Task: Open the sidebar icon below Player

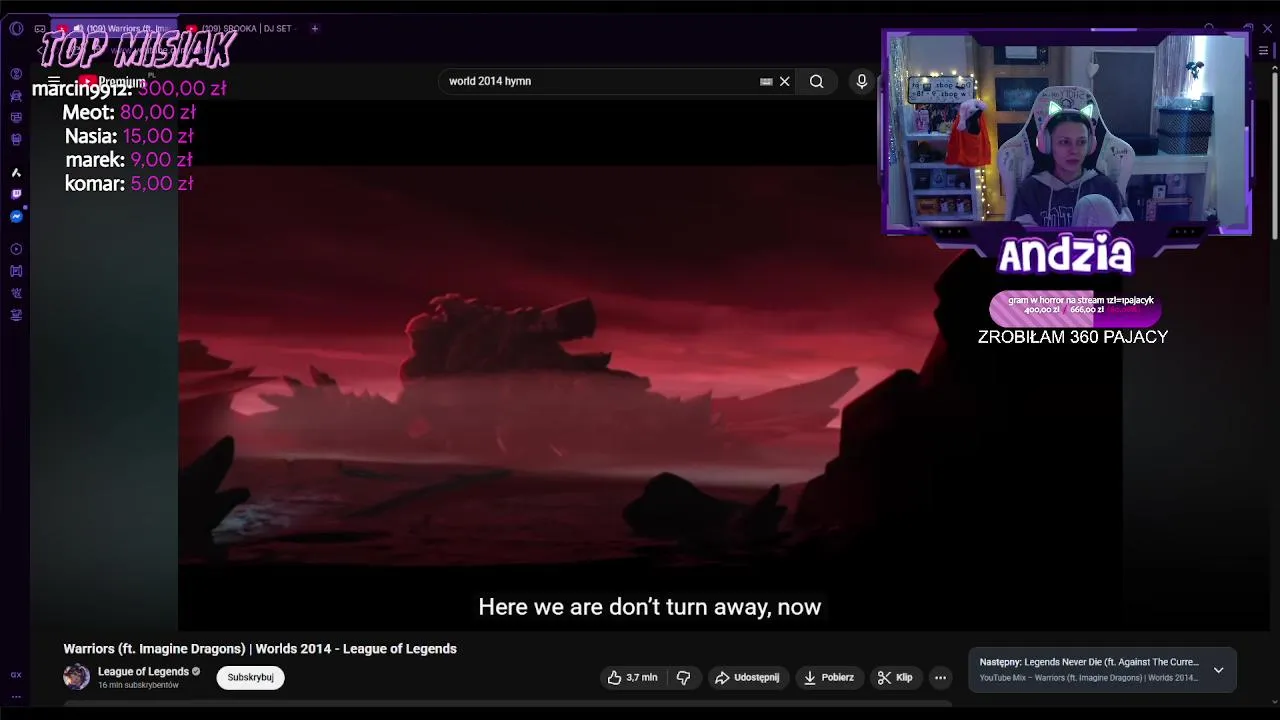Action: [x=16, y=271]
